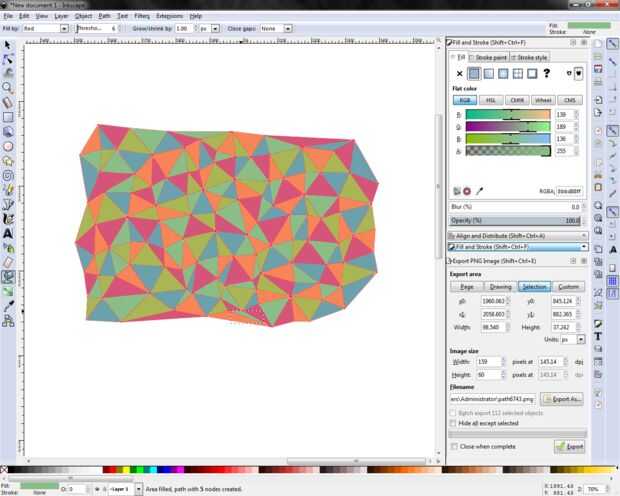Open the Filters menu
This screenshot has height=496, width=620.
coord(142,16)
